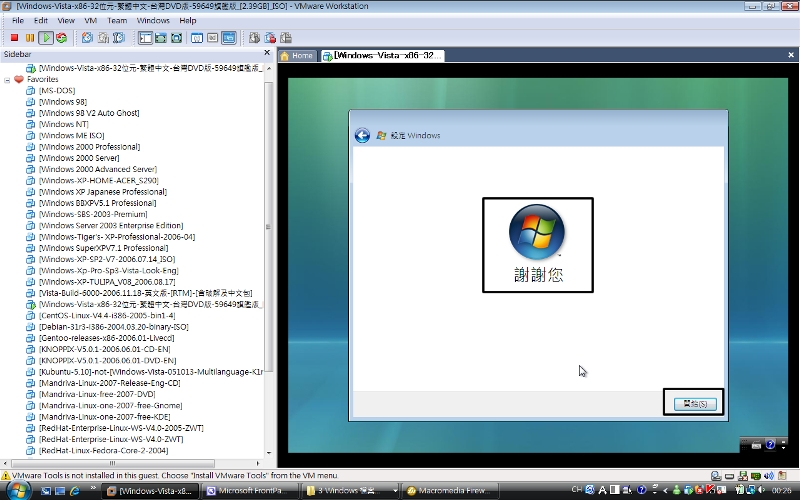
Task: Select [Windows 98 V2 Auto Ghost] entry
Action: tap(89, 113)
